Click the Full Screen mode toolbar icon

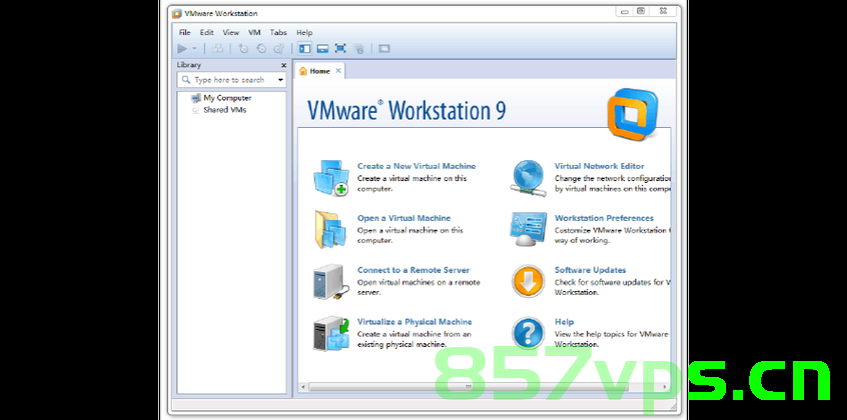click(x=340, y=49)
